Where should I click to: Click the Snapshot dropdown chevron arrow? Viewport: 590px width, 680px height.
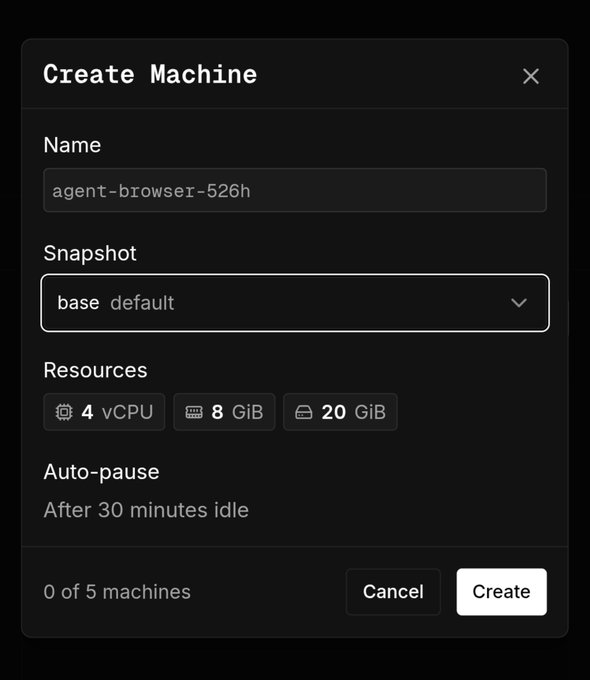(519, 303)
